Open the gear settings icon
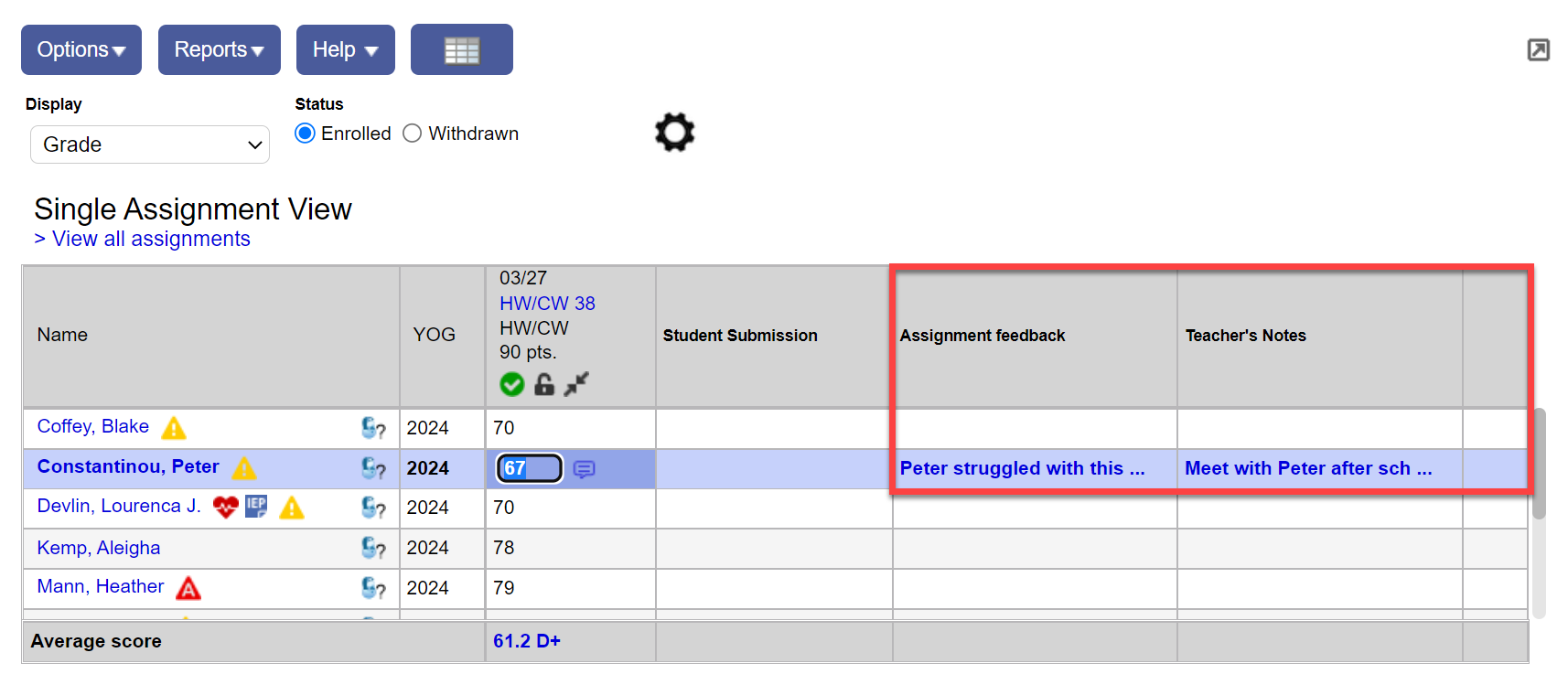The height and width of the screenshot is (674, 1568). click(x=675, y=133)
